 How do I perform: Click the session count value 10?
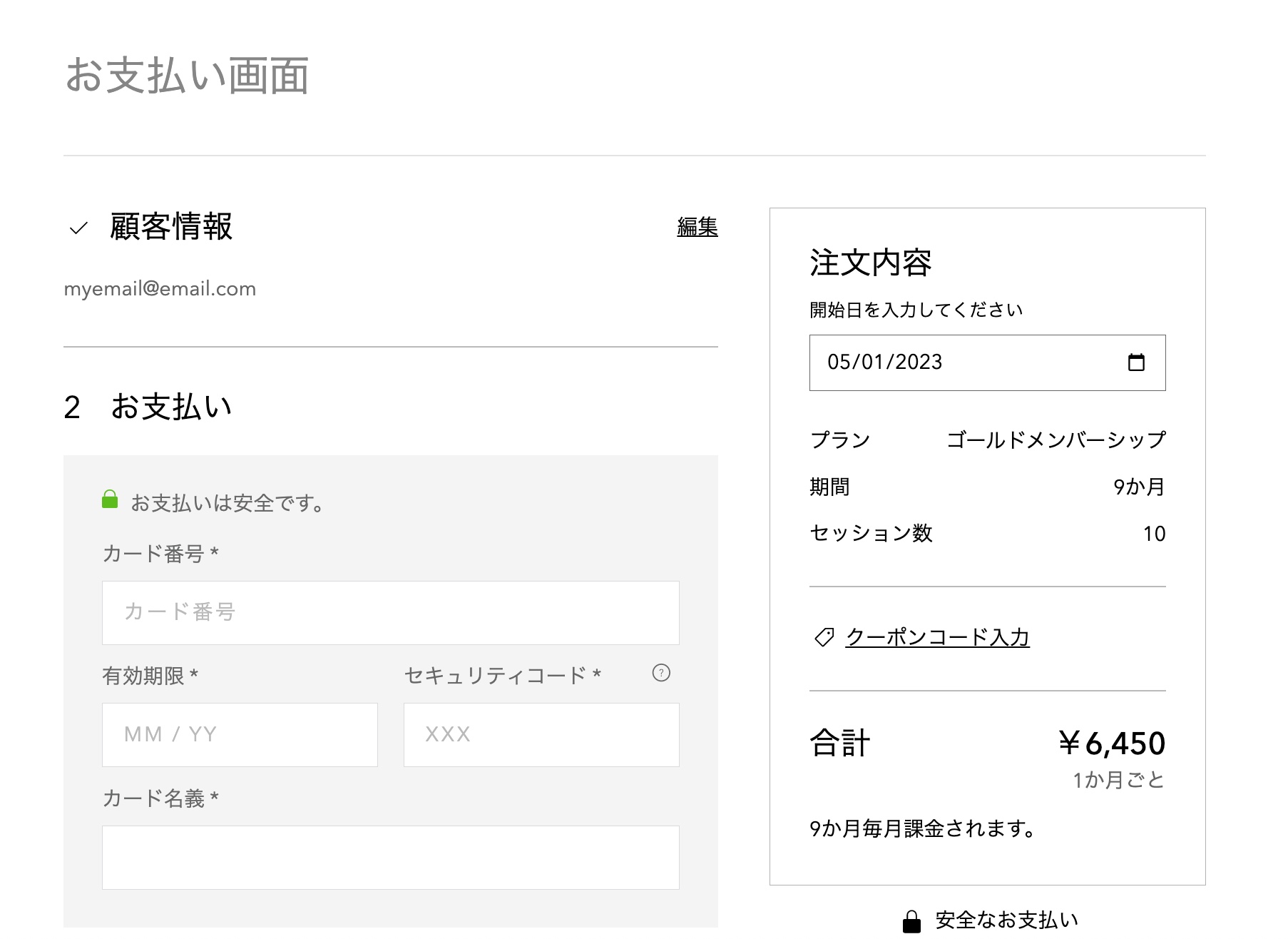(1154, 534)
